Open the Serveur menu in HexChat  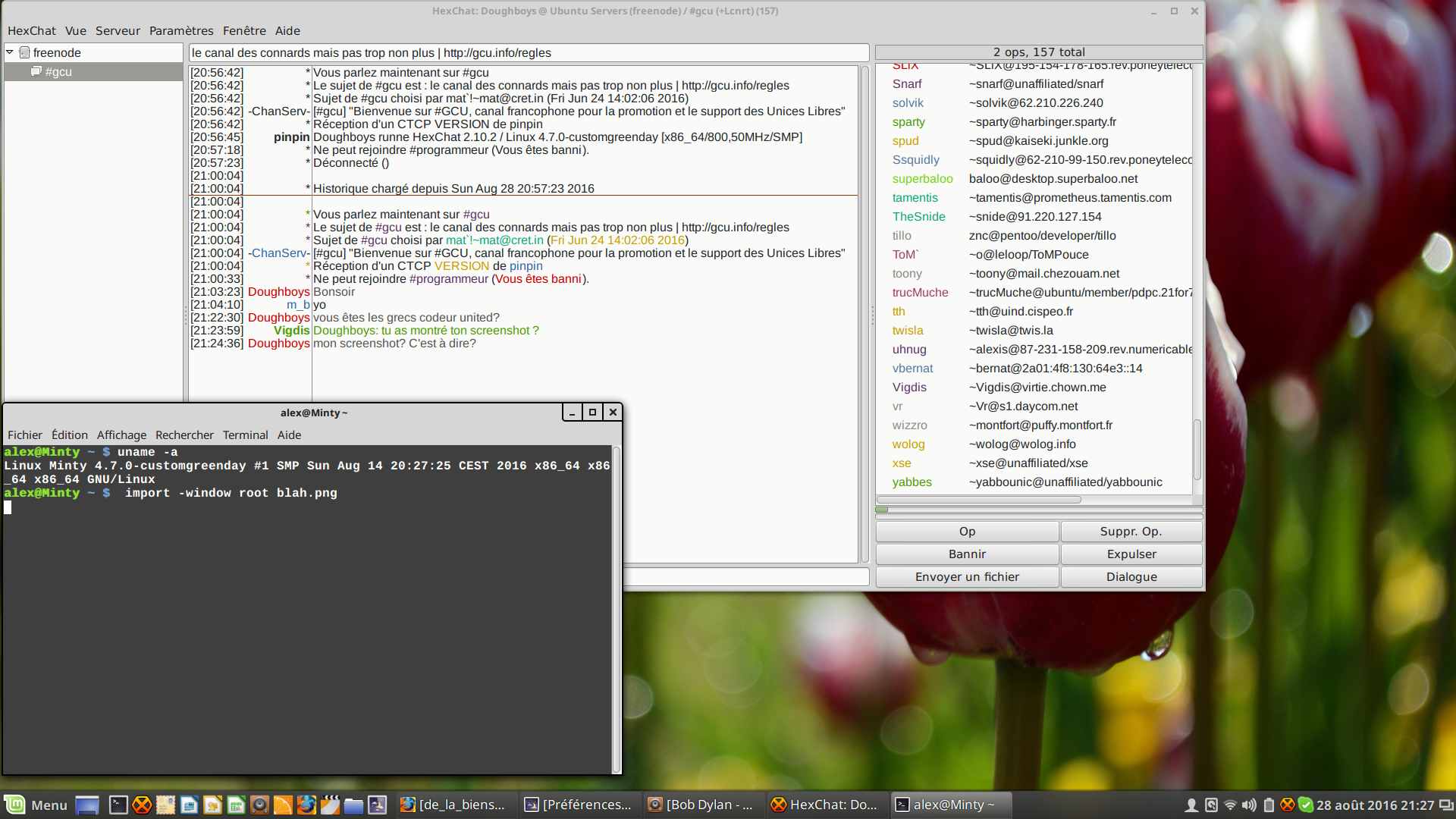click(x=118, y=31)
